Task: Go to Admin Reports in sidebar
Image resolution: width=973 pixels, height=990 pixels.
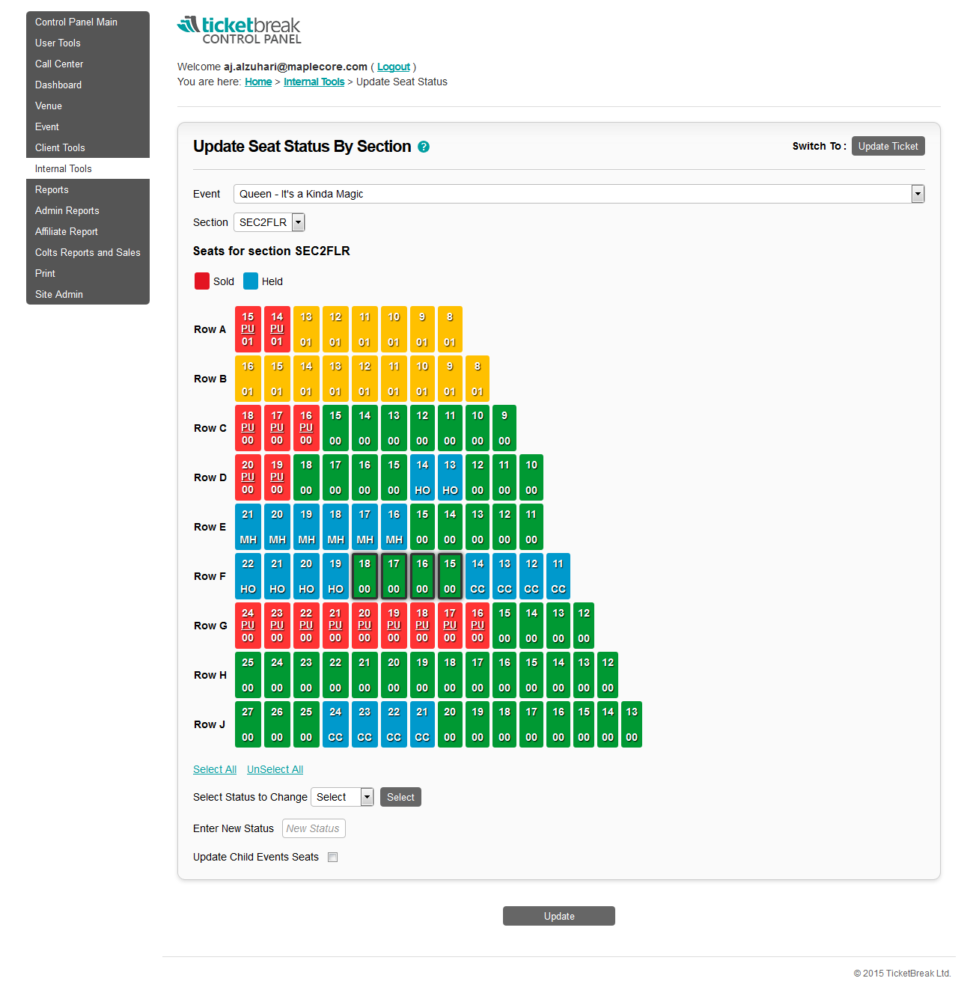Action: coord(68,211)
